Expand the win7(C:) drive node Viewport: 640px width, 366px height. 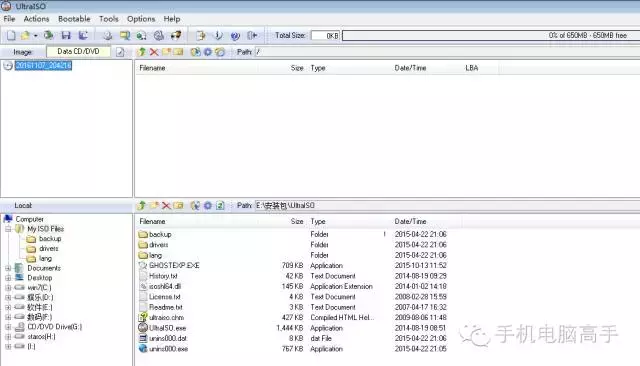tap(8, 288)
